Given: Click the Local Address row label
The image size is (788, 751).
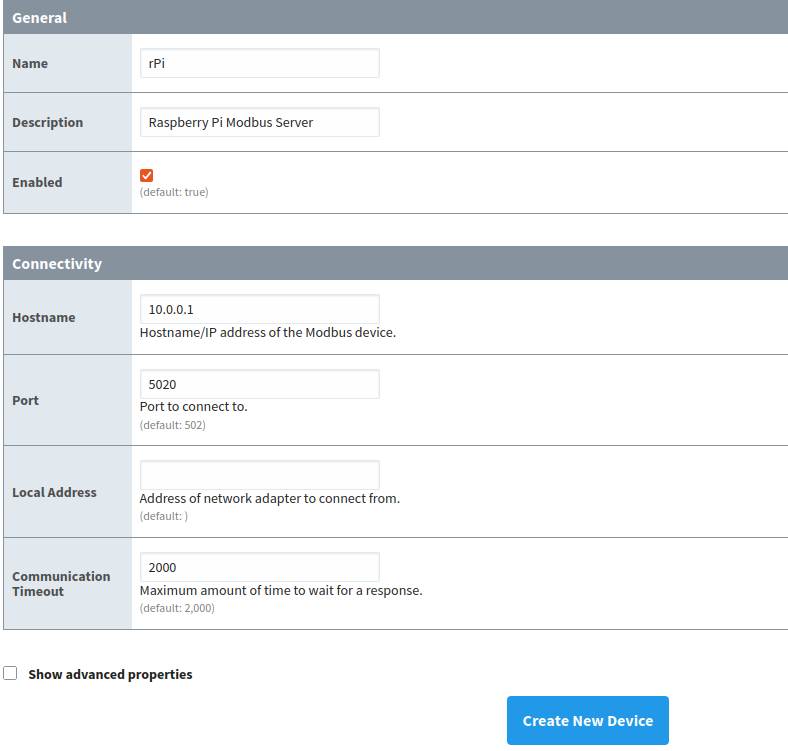Looking at the screenshot, I should tap(54, 492).
